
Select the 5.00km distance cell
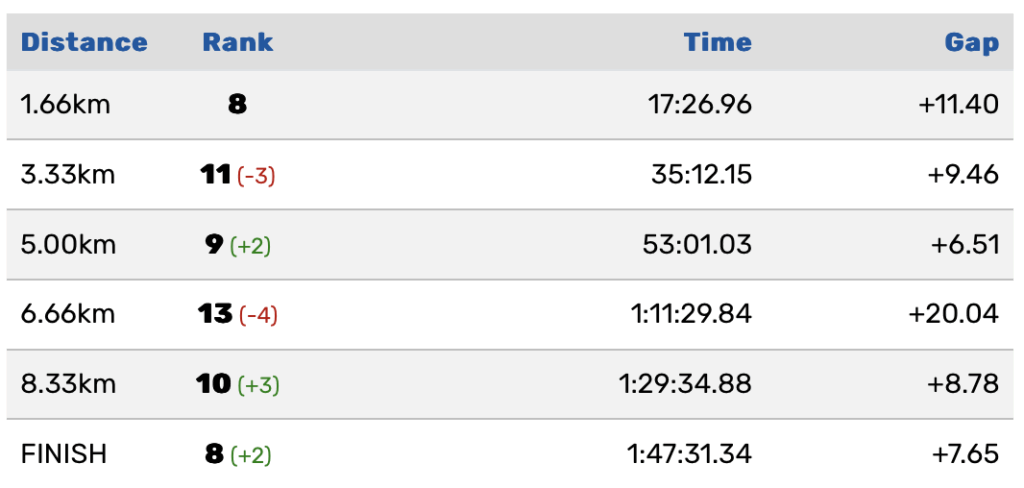[68, 245]
